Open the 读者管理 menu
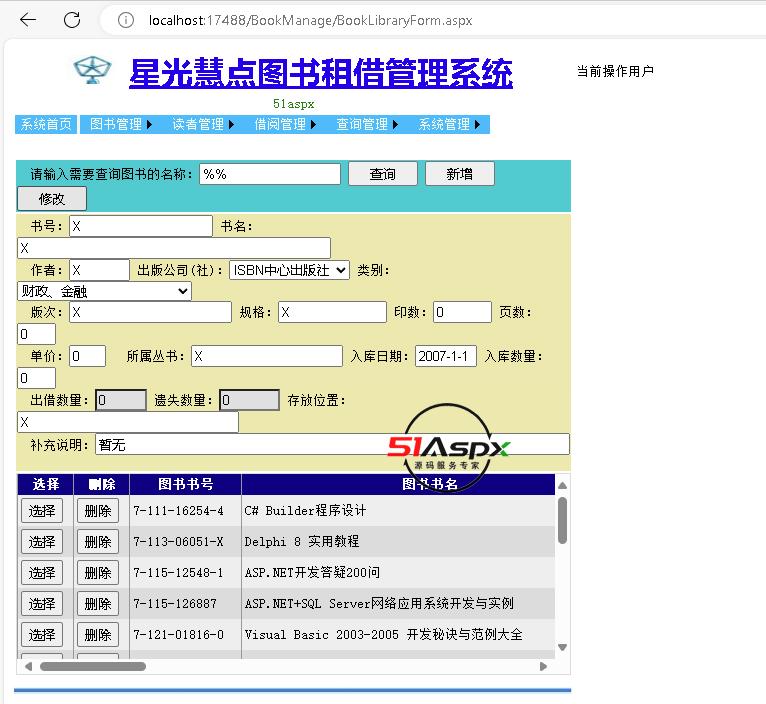This screenshot has width=766, height=704. point(203,124)
